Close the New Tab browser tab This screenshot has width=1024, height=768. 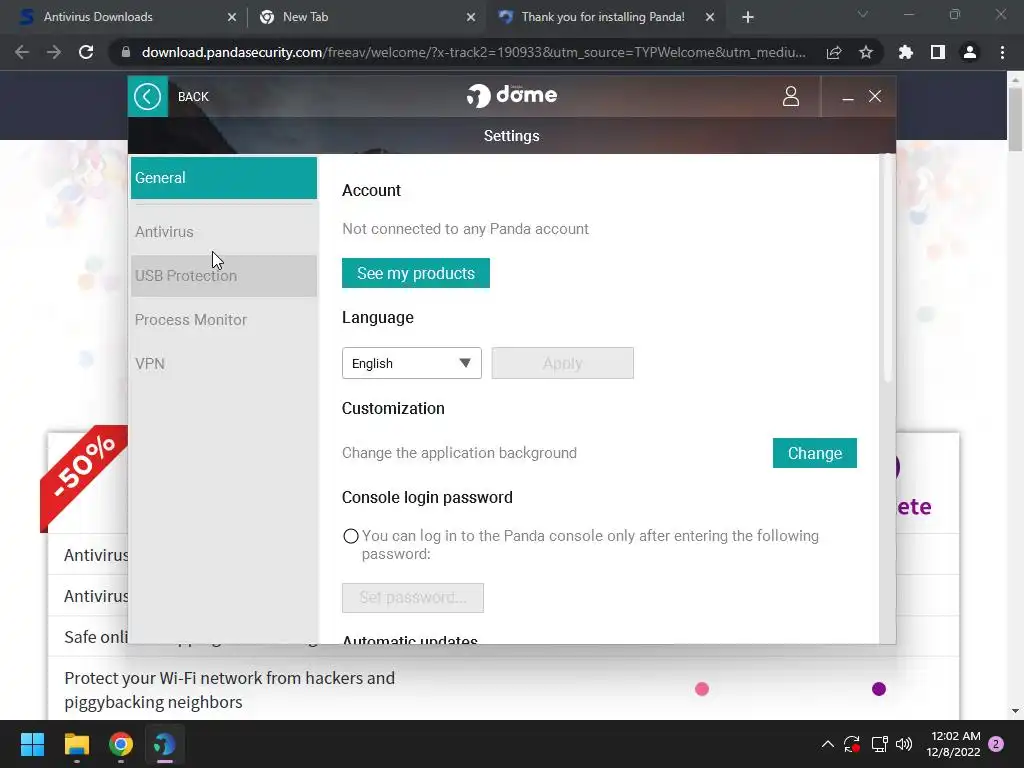coord(471,18)
